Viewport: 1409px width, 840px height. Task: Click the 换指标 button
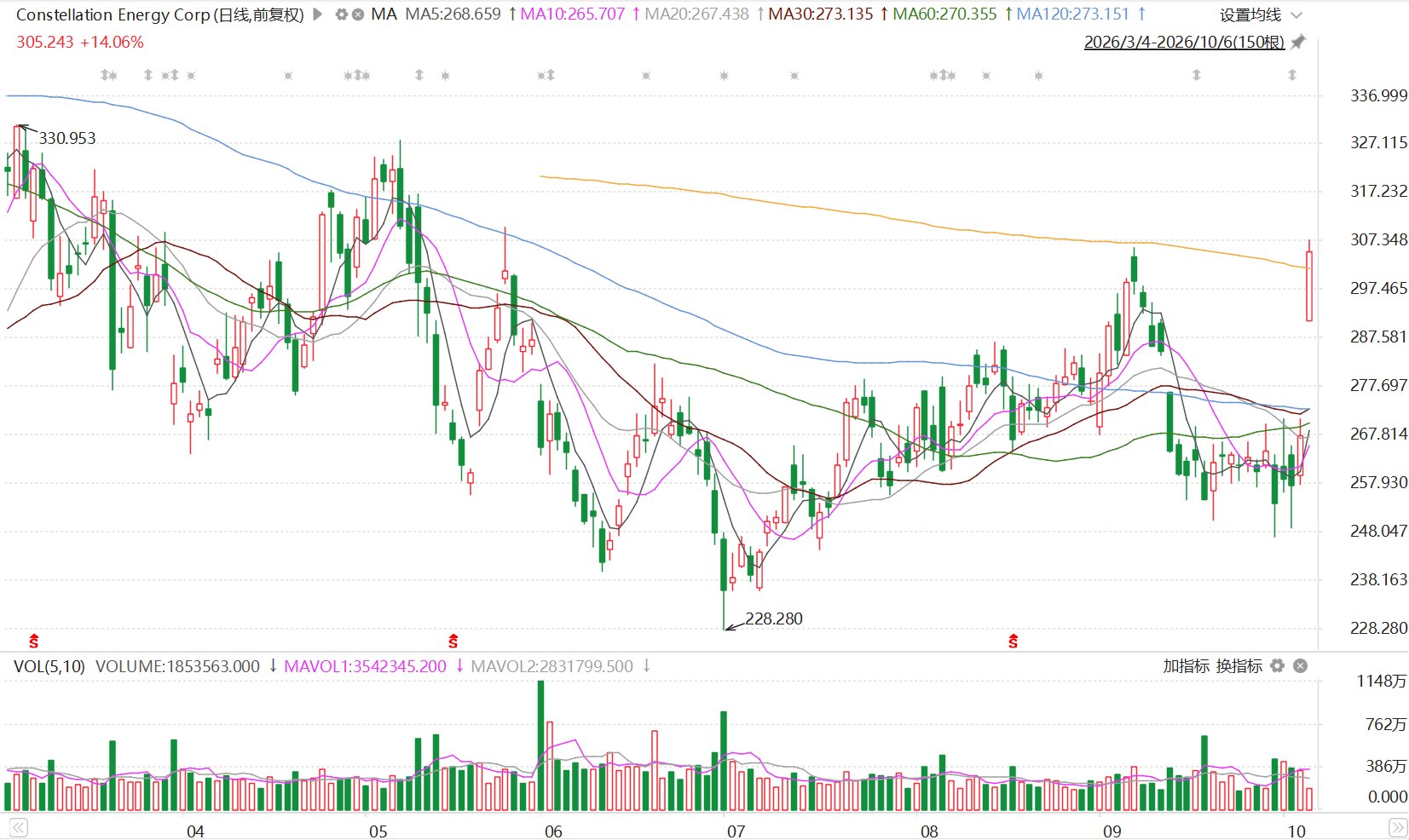coord(1239,665)
